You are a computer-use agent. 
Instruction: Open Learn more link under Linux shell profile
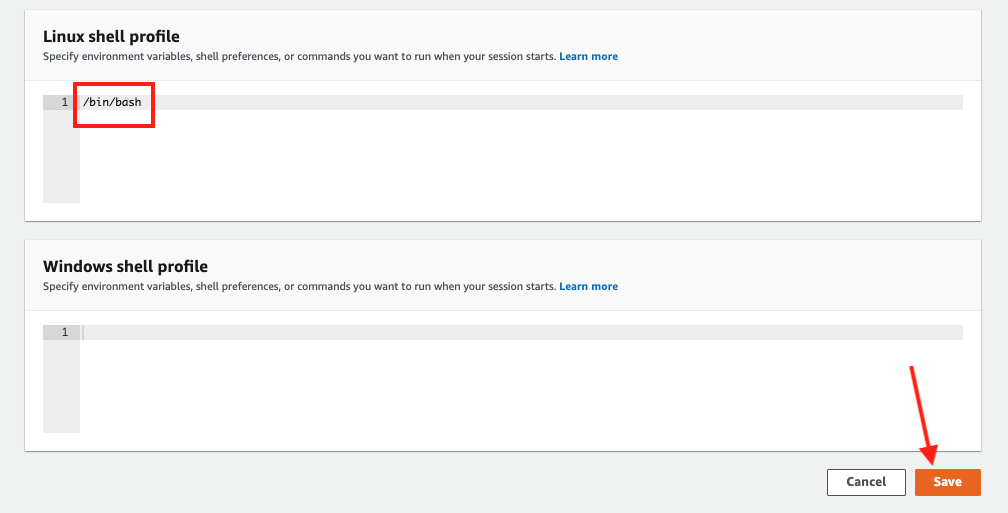click(x=588, y=56)
